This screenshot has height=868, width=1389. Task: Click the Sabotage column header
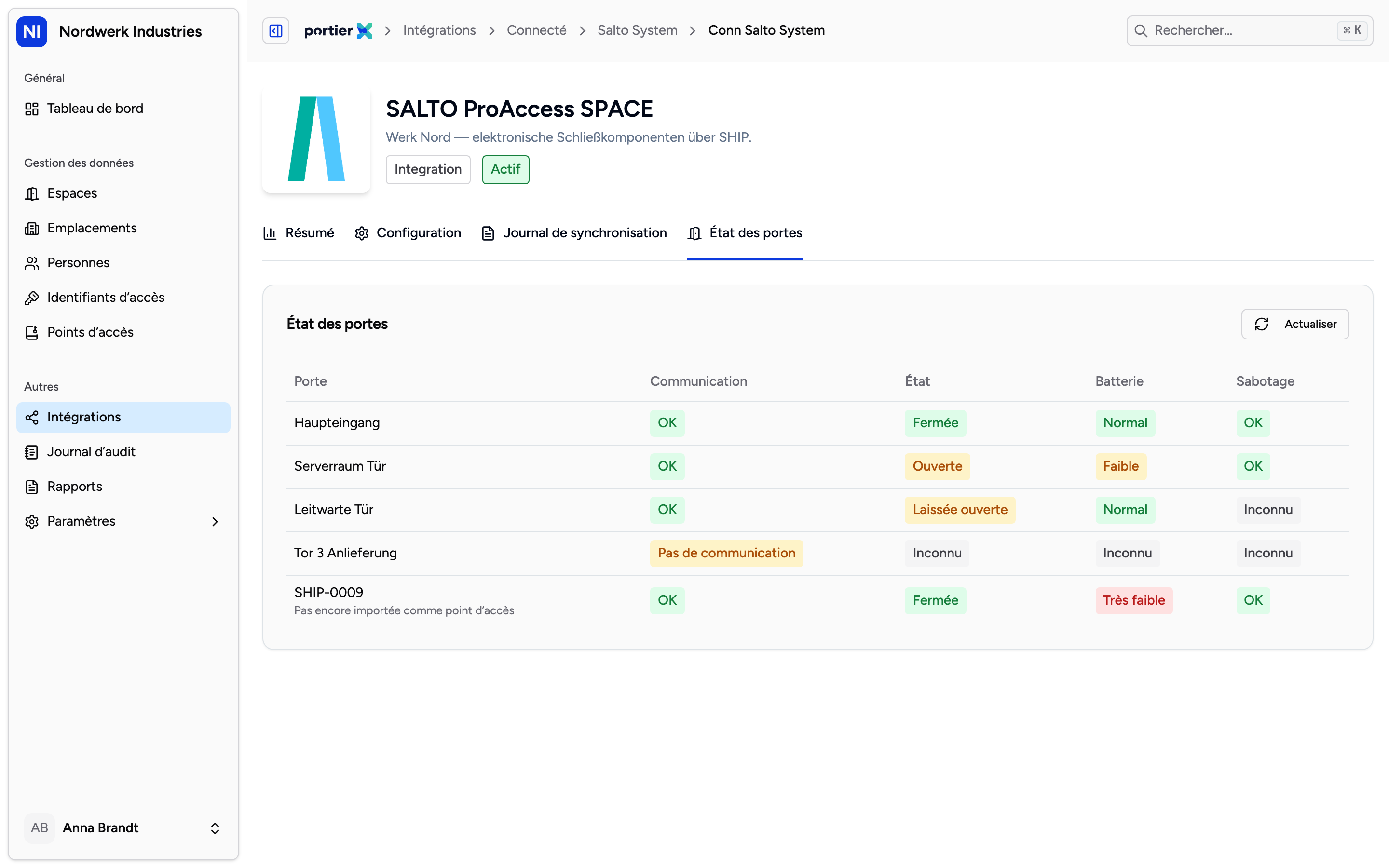pos(1265,381)
